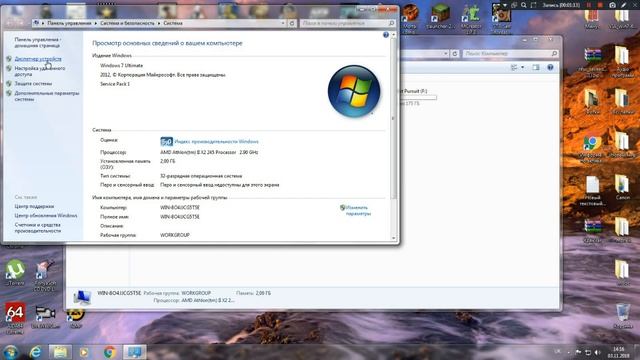
Task: Click the Action Center flag tray icon
Action: (578, 352)
